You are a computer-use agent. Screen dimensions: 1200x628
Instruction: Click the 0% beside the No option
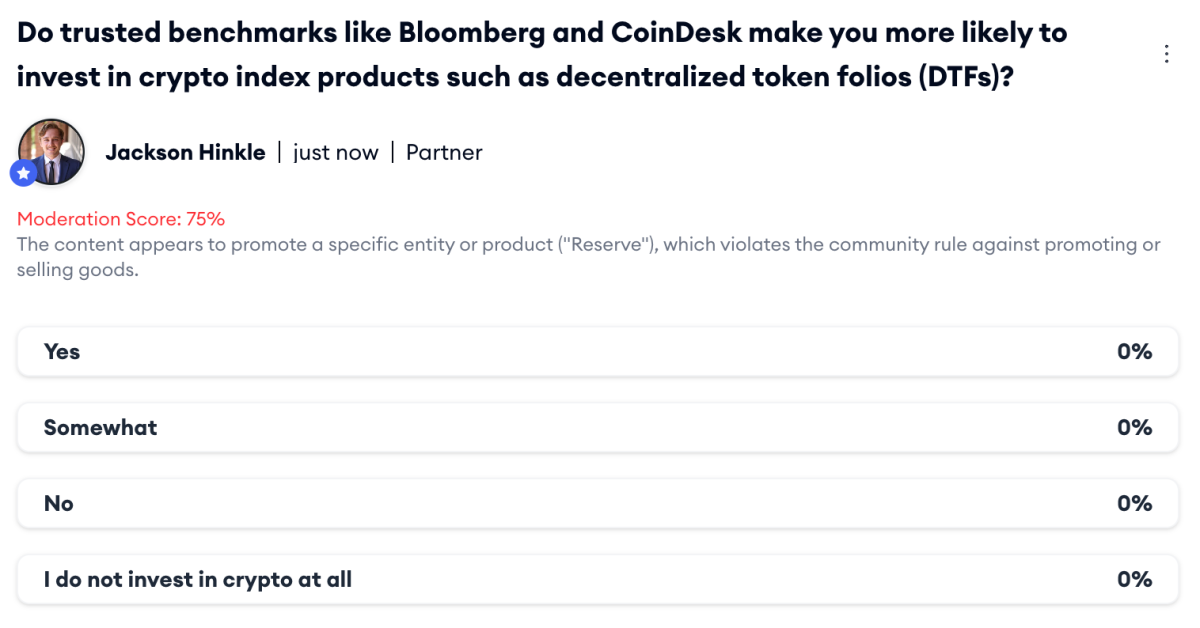1134,503
